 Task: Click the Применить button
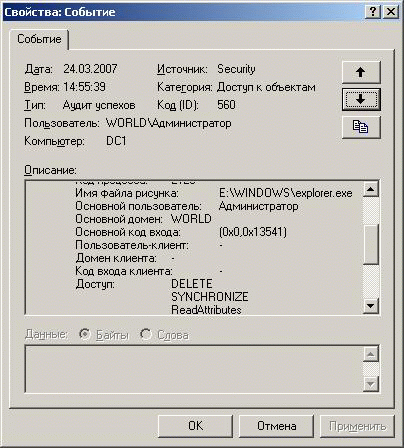click(x=357, y=426)
